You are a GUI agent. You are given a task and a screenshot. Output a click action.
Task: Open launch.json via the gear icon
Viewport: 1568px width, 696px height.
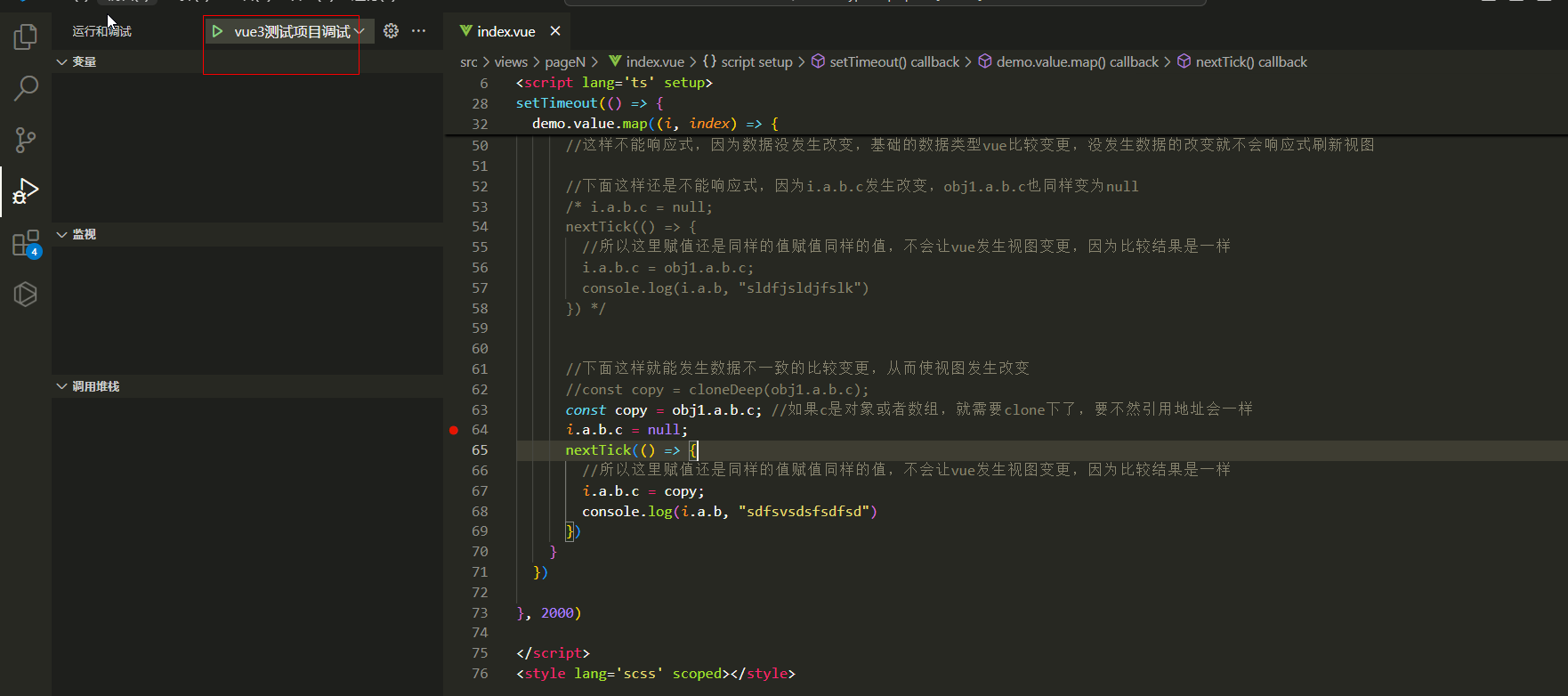pyautogui.click(x=391, y=31)
